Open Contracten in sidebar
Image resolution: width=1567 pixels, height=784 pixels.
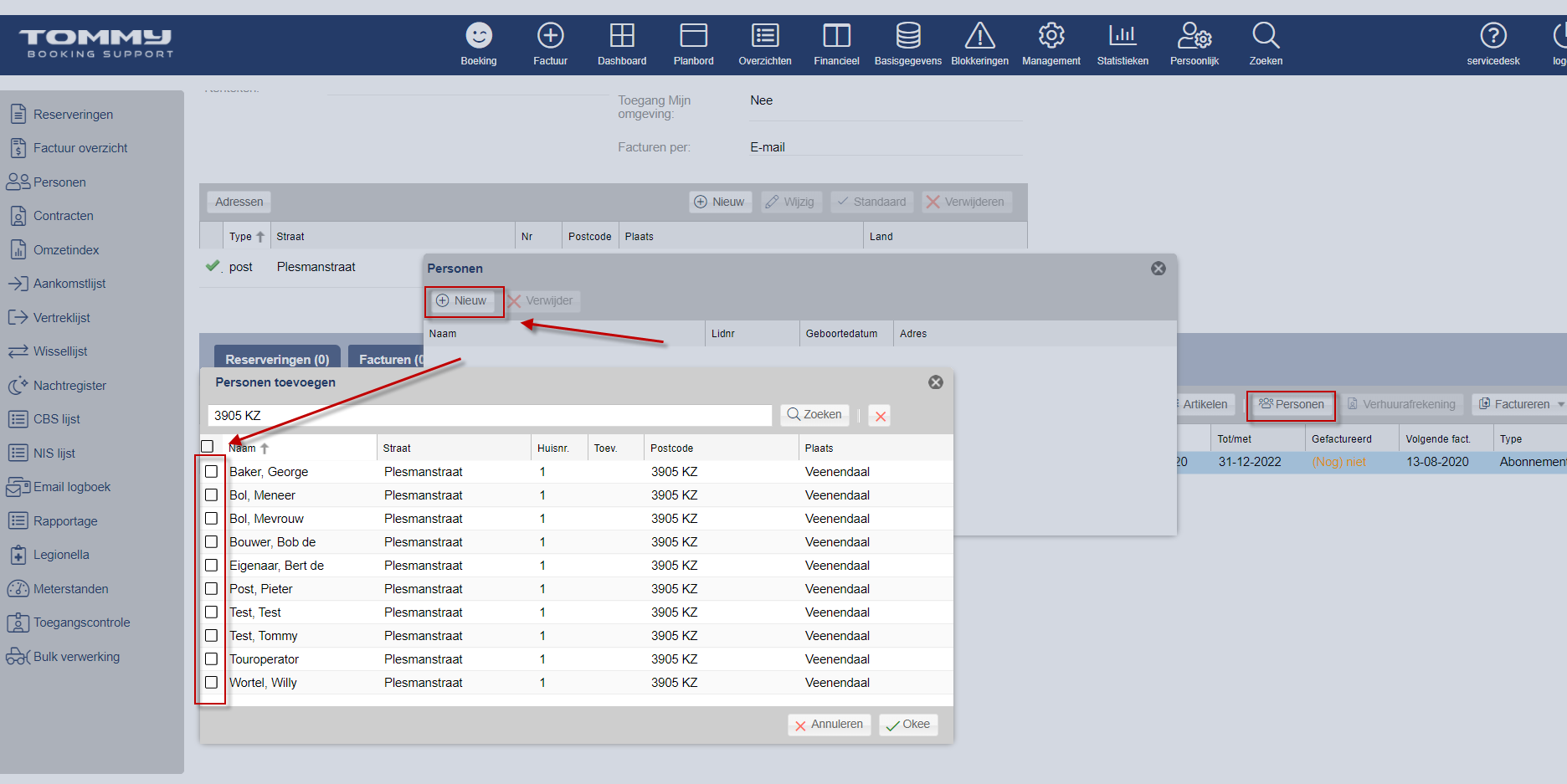[63, 216]
